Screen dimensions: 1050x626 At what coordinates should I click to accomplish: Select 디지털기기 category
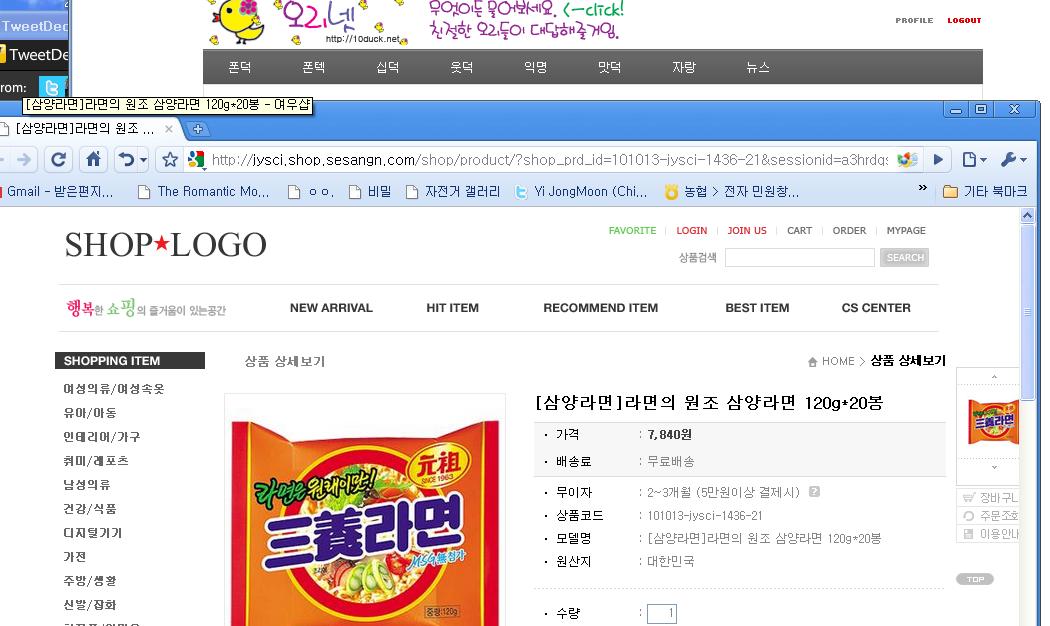(92, 533)
